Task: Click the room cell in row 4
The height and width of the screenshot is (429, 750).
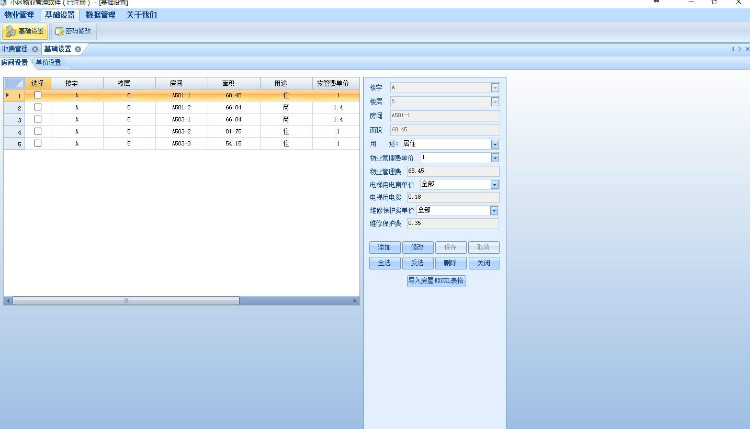Action: point(181,132)
